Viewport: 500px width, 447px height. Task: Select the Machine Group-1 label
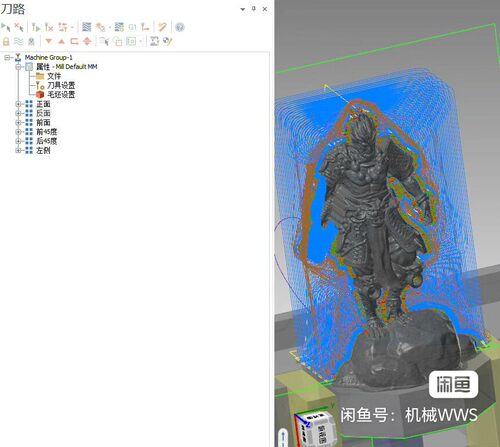click(49, 57)
